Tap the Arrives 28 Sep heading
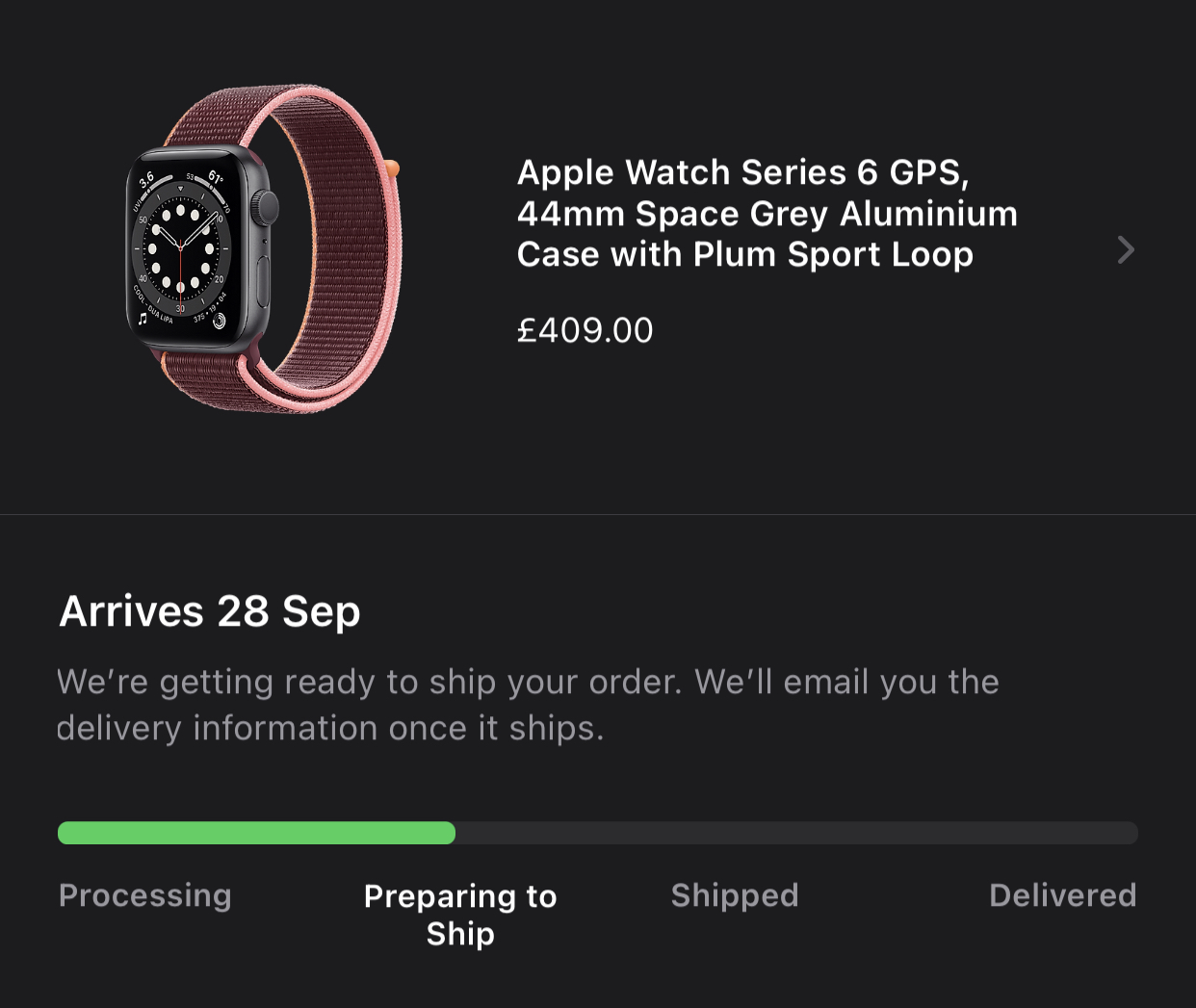The width and height of the screenshot is (1196, 1008). coord(210,610)
